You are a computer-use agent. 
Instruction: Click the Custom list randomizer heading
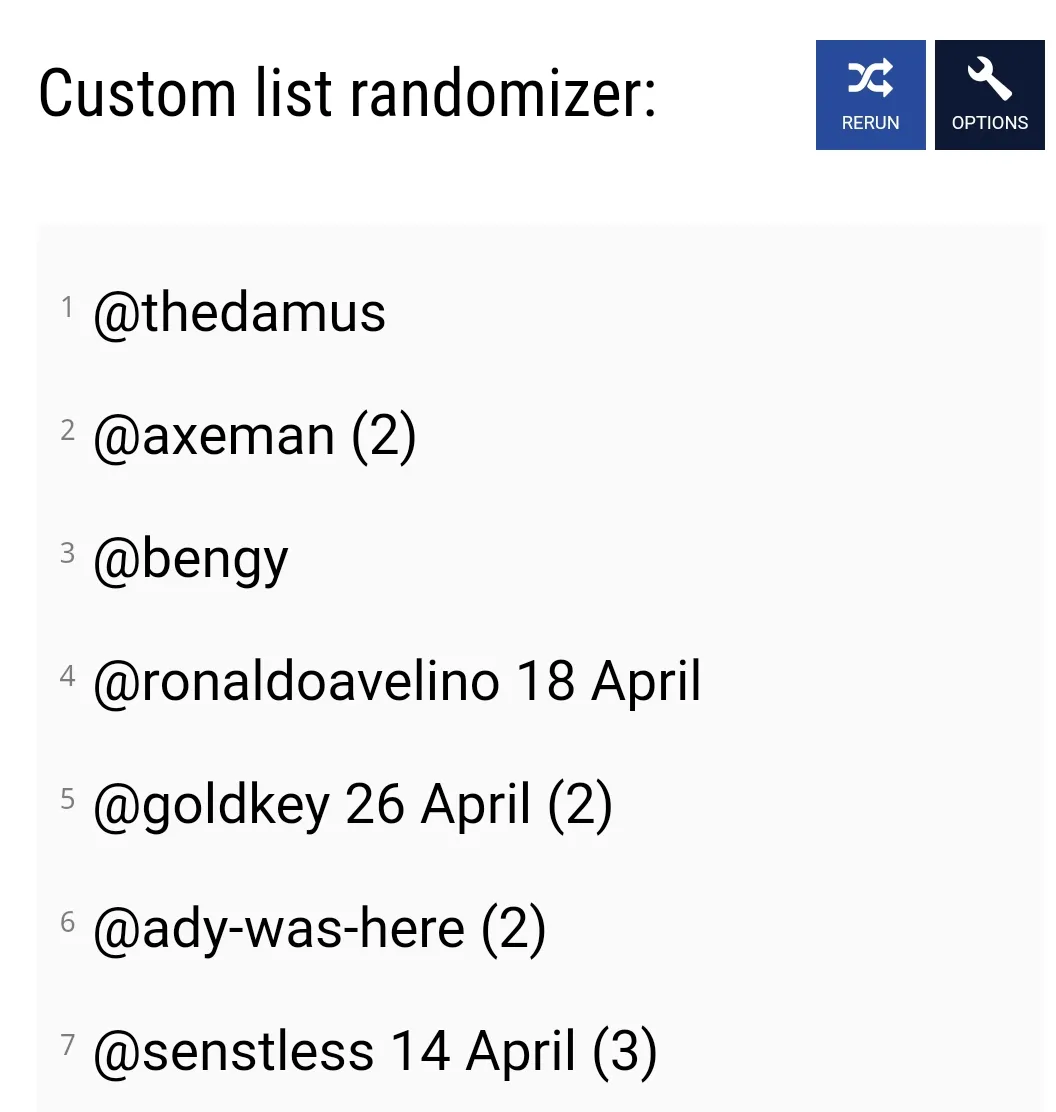click(x=350, y=93)
